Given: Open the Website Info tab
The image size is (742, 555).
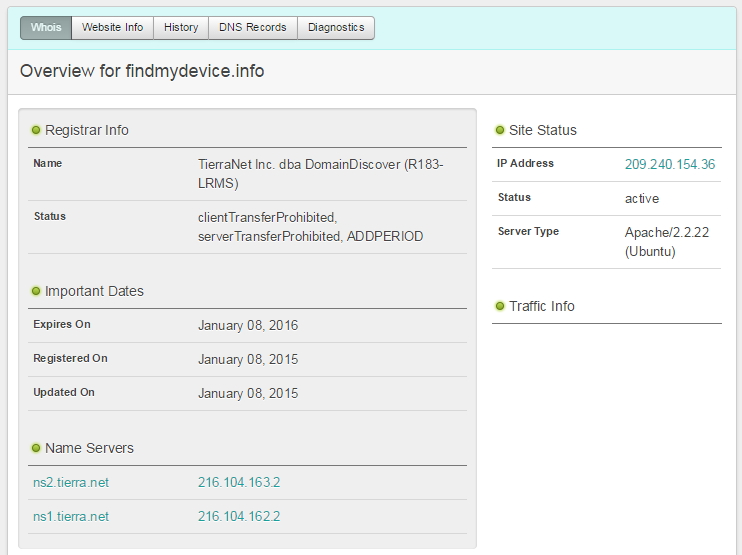Looking at the screenshot, I should click(112, 28).
